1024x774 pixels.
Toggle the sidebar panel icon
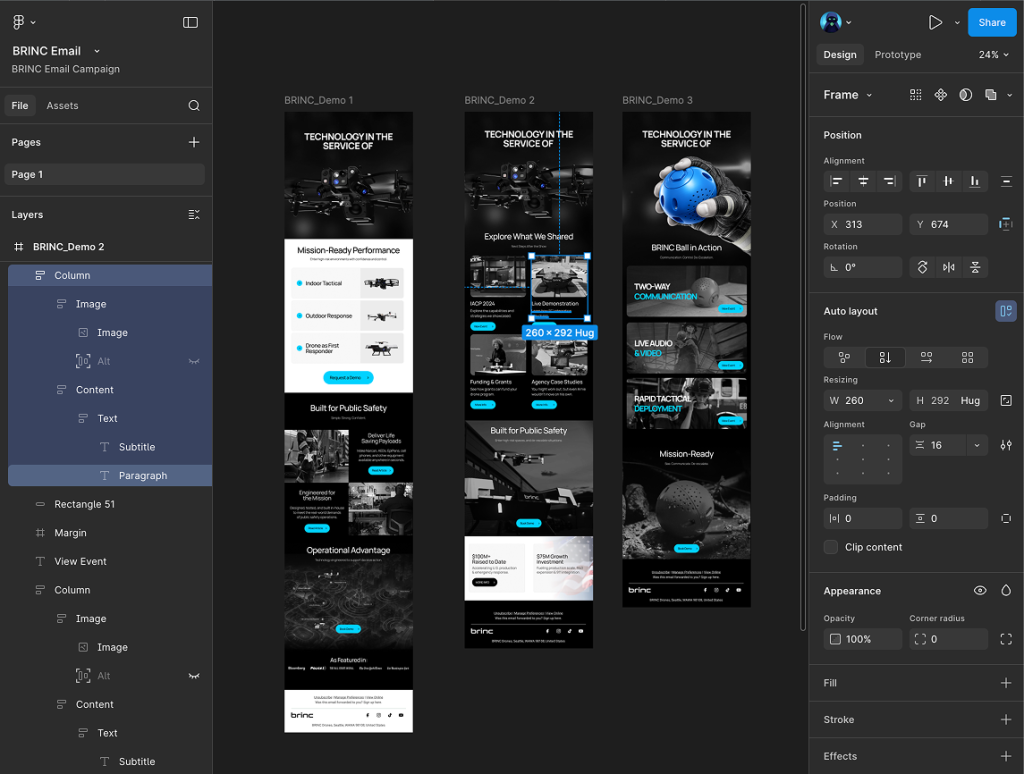(190, 22)
